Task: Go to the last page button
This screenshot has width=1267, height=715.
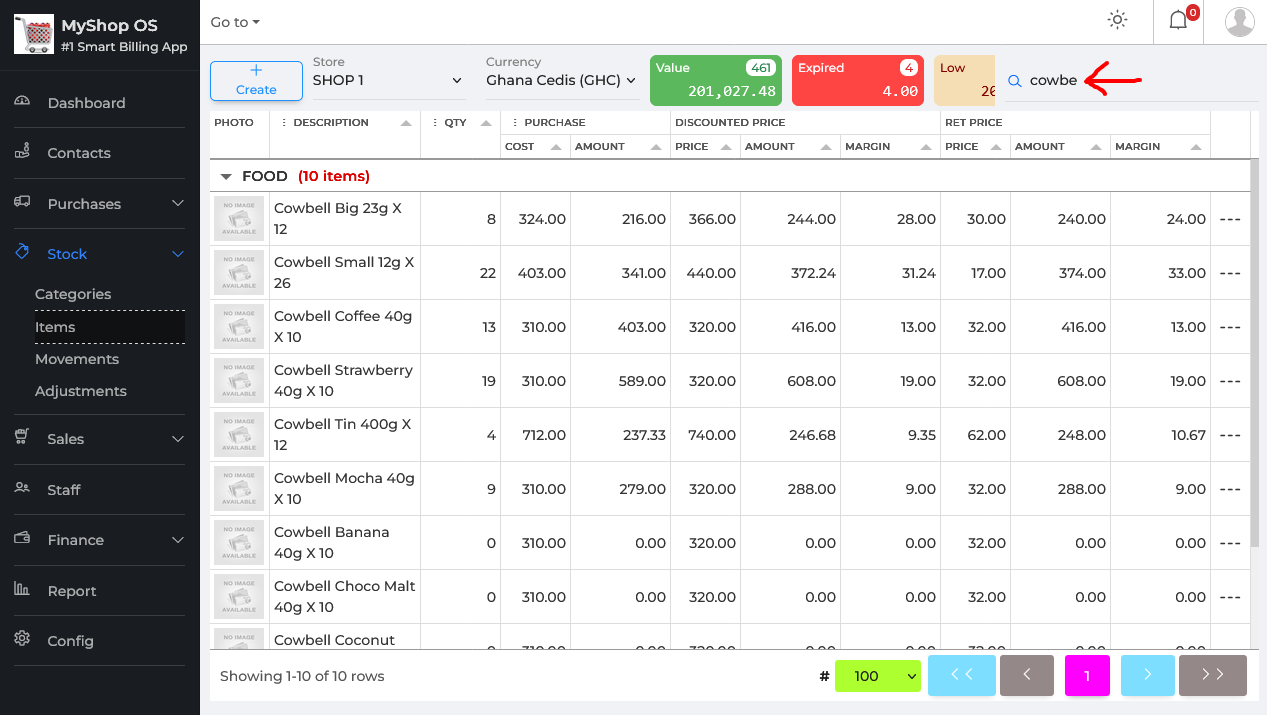Action: (x=1212, y=675)
